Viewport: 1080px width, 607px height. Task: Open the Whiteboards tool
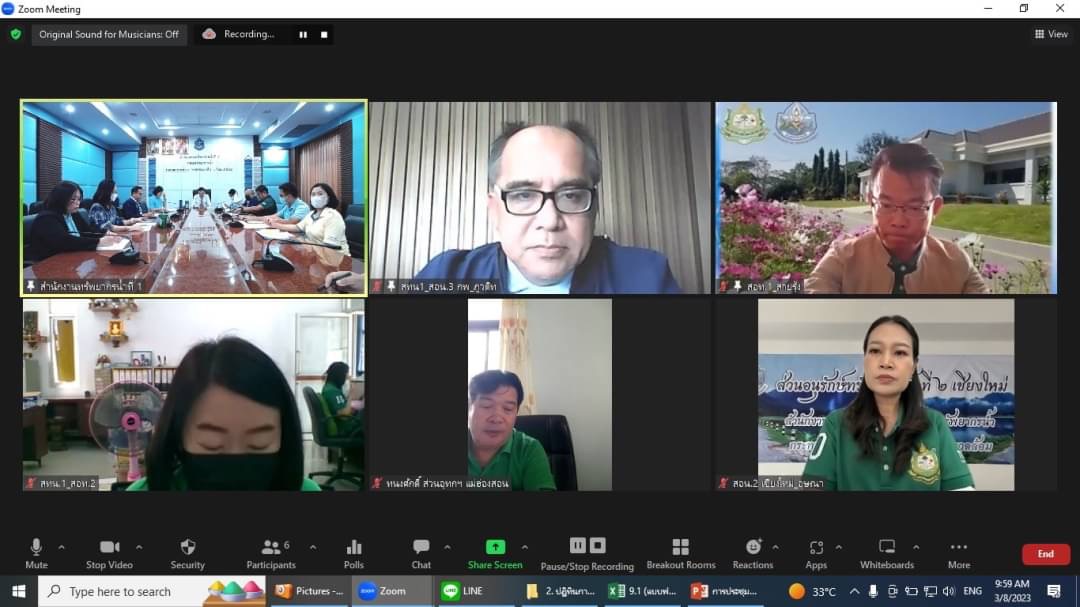click(x=886, y=554)
